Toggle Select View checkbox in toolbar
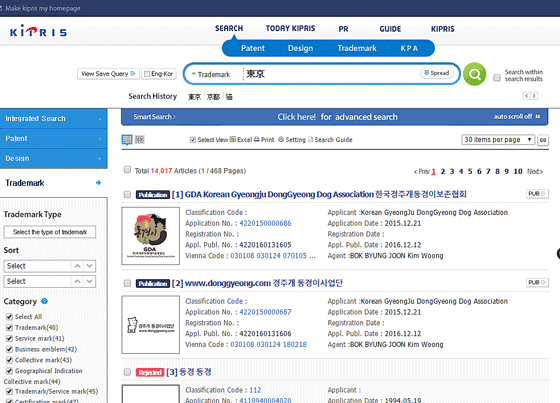This screenshot has width=560, height=403. 193,139
